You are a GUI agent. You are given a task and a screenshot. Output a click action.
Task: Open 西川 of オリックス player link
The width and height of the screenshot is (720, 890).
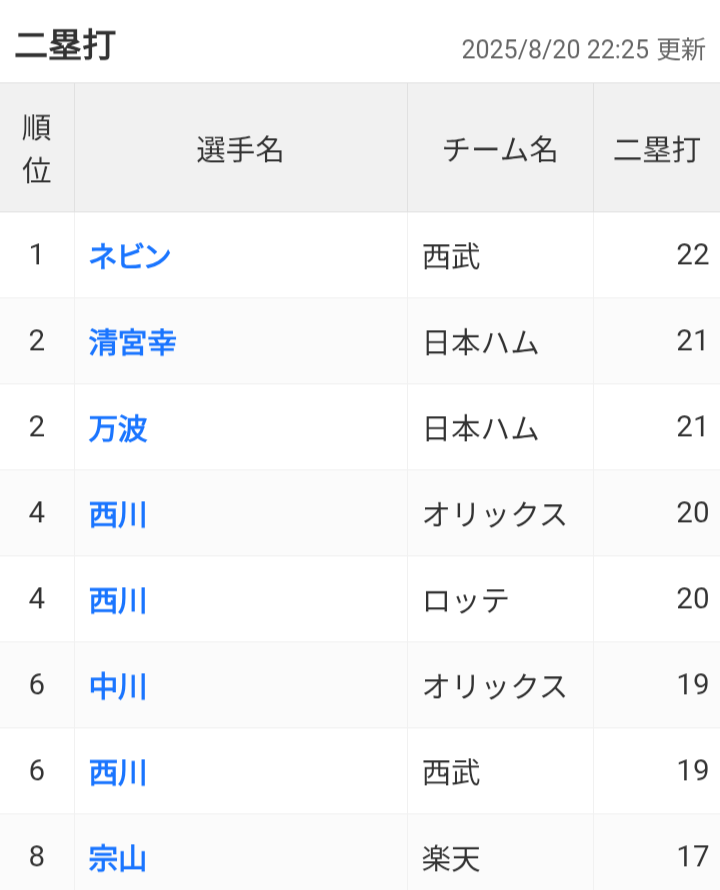(x=118, y=514)
